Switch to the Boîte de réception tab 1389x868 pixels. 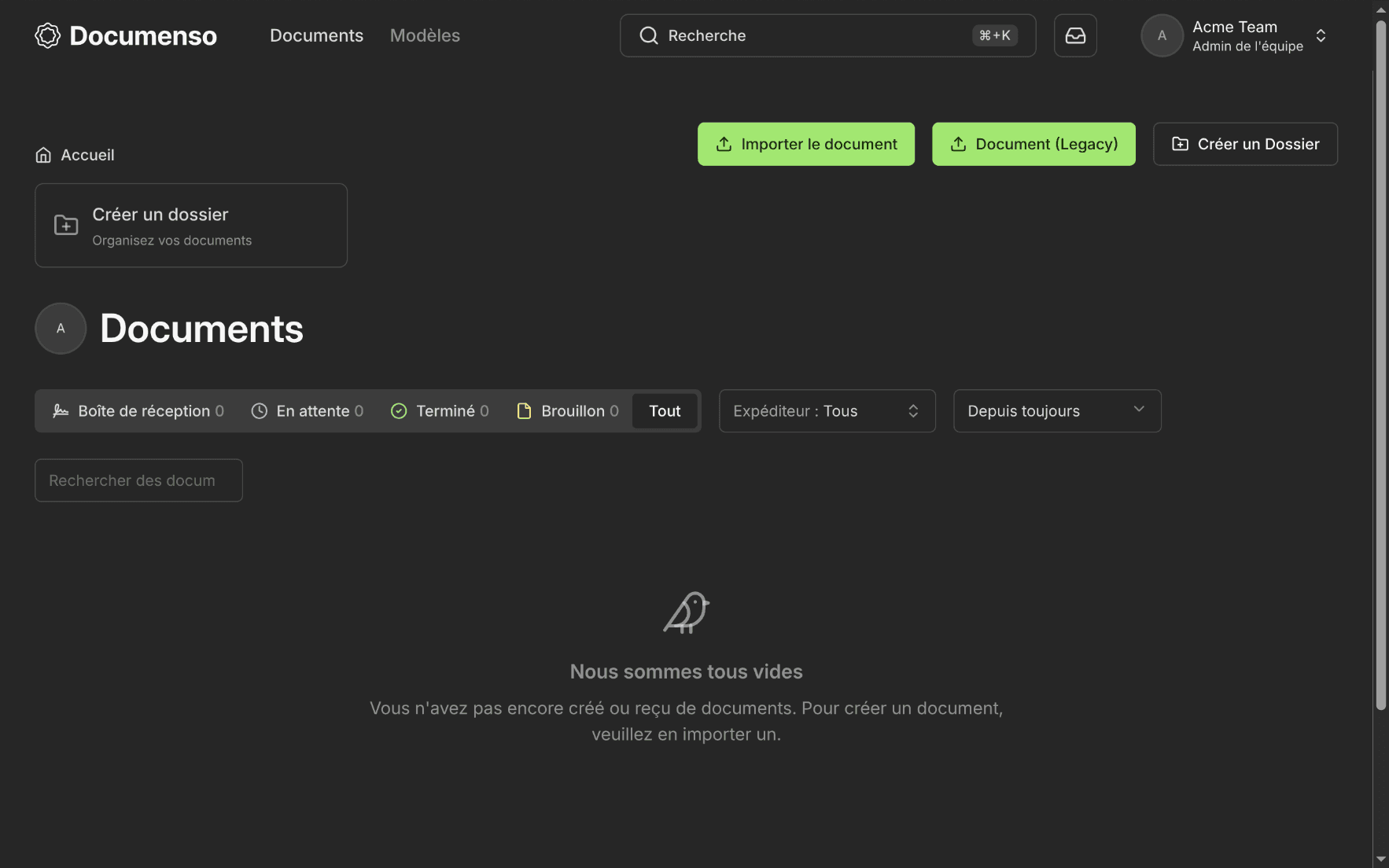138,411
